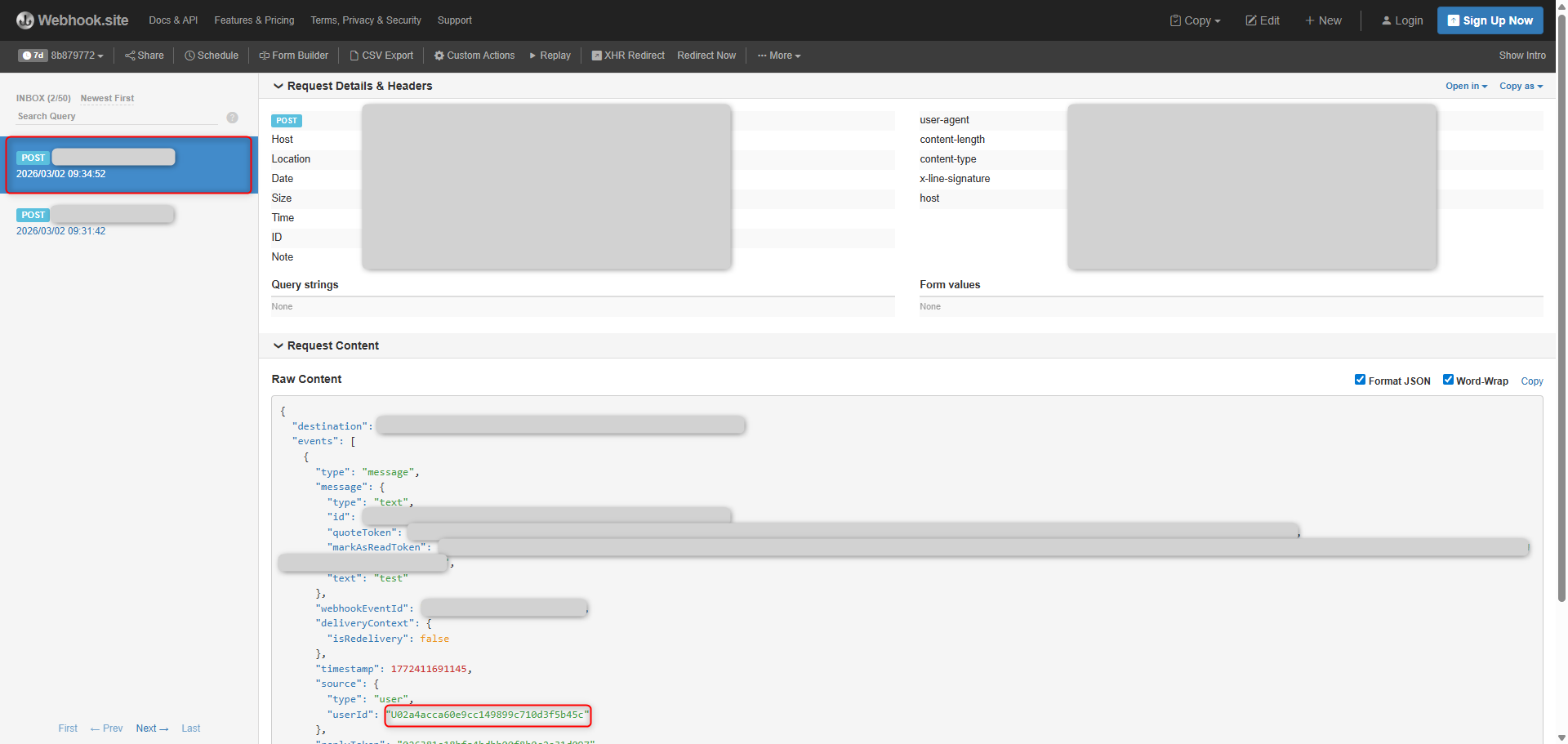The width and height of the screenshot is (1568, 744).
Task: Disable the Format JSON checkbox
Action: pos(1361,379)
